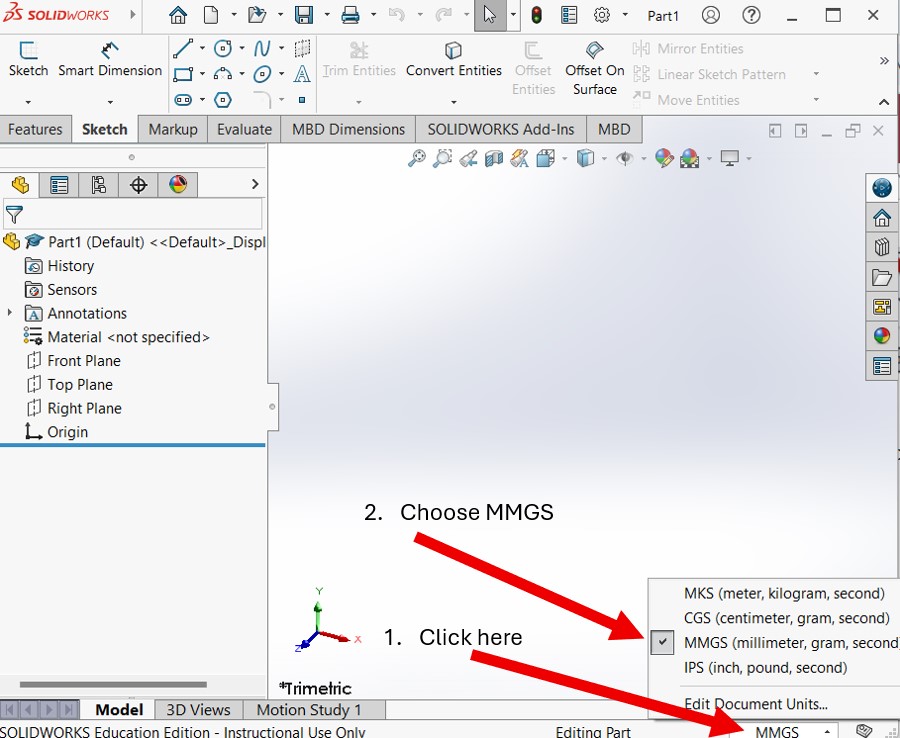Open Design Library in task pane
The height and width of the screenshot is (738, 900).
[x=882, y=247]
